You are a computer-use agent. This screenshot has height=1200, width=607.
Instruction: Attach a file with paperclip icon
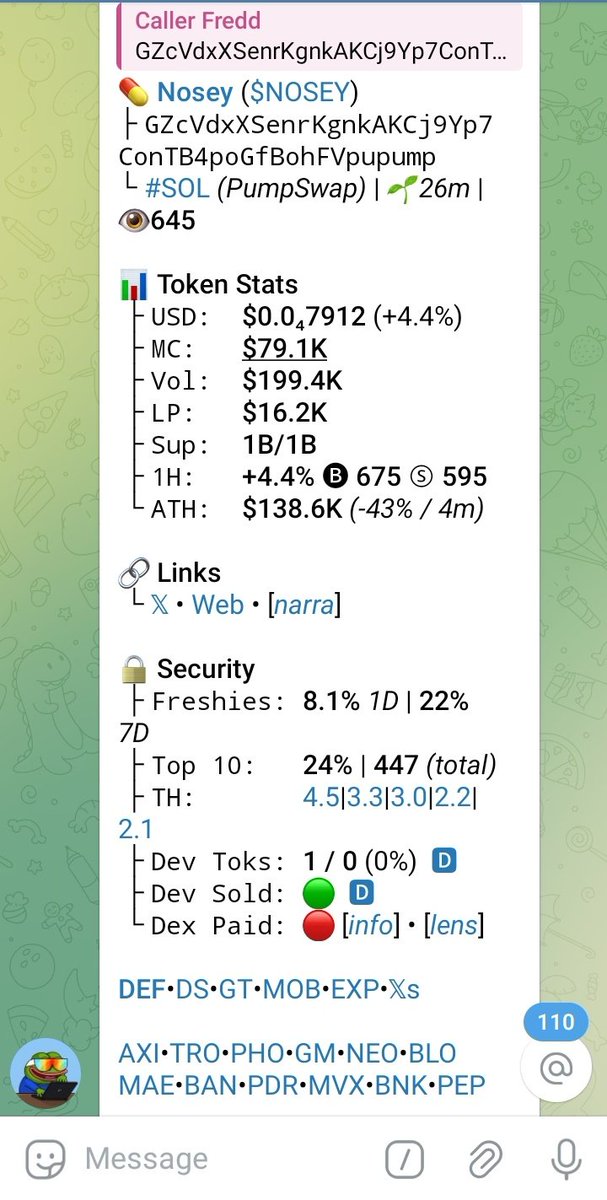pos(485,1160)
